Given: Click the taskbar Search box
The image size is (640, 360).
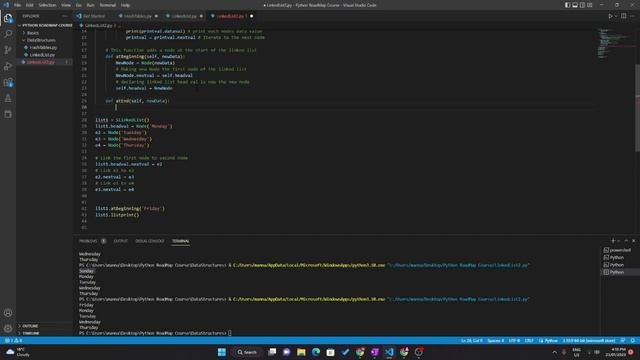Looking at the screenshot, I should (x=247, y=352).
